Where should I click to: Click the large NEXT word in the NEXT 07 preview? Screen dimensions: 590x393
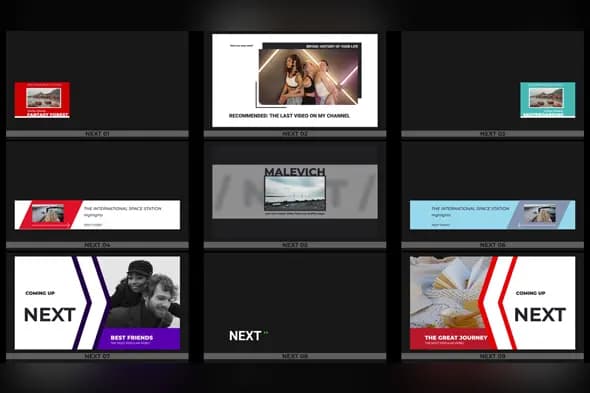tap(50, 315)
